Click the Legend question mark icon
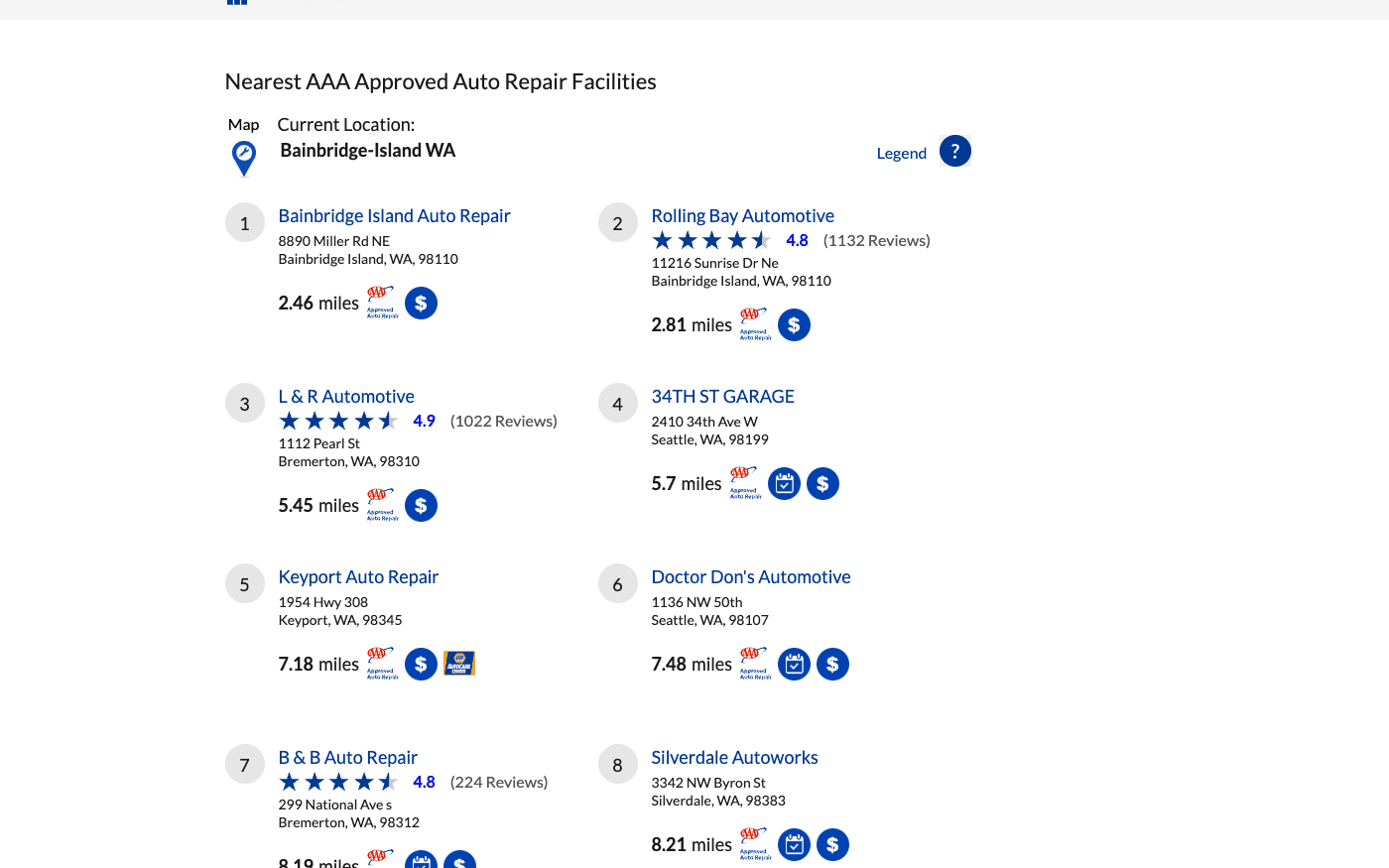Image resolution: width=1389 pixels, height=868 pixels. [x=954, y=151]
